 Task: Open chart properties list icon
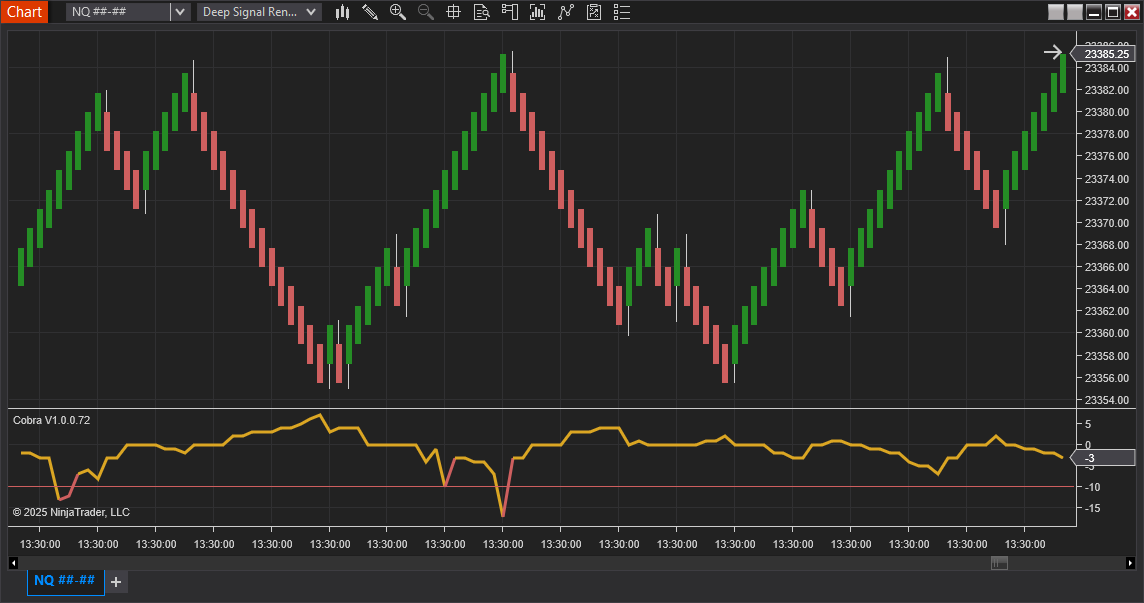coord(622,12)
